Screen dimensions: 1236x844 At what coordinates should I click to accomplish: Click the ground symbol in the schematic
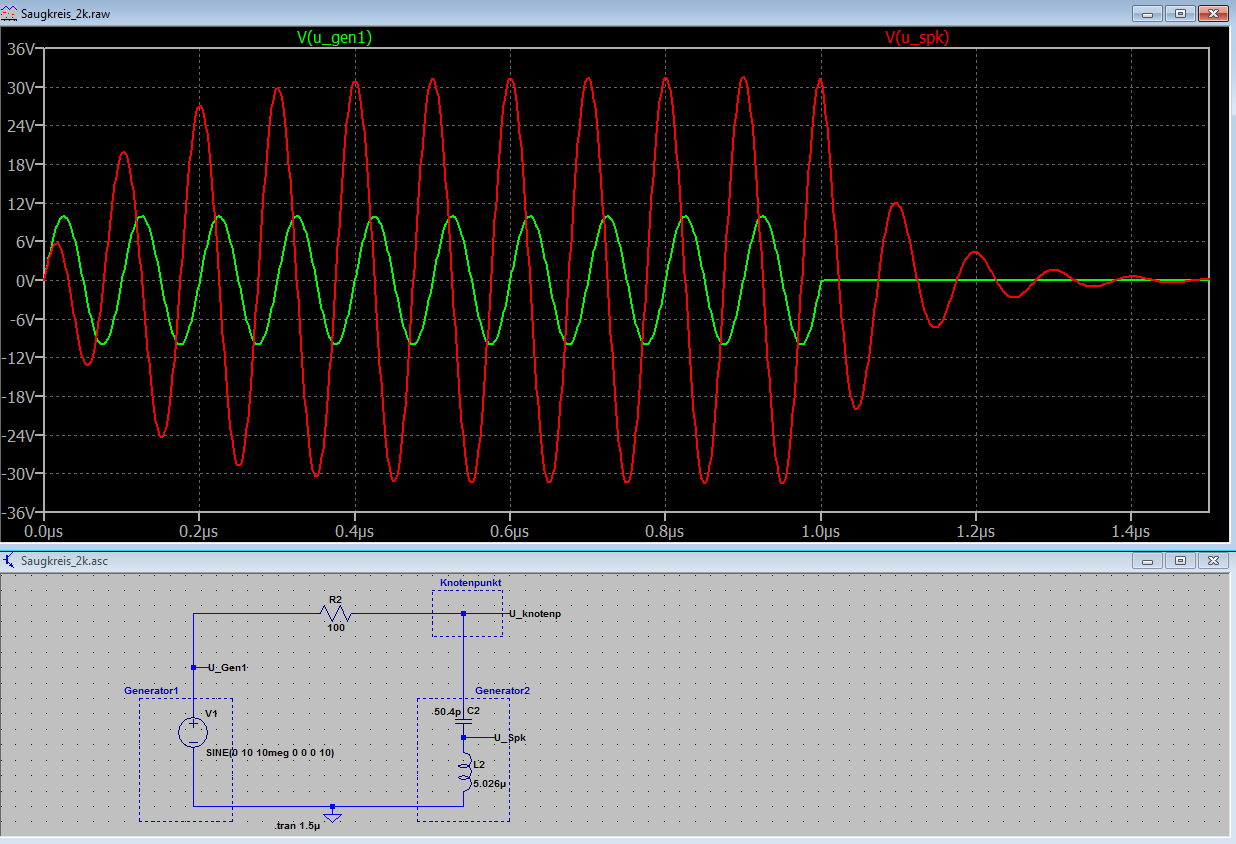point(333,815)
